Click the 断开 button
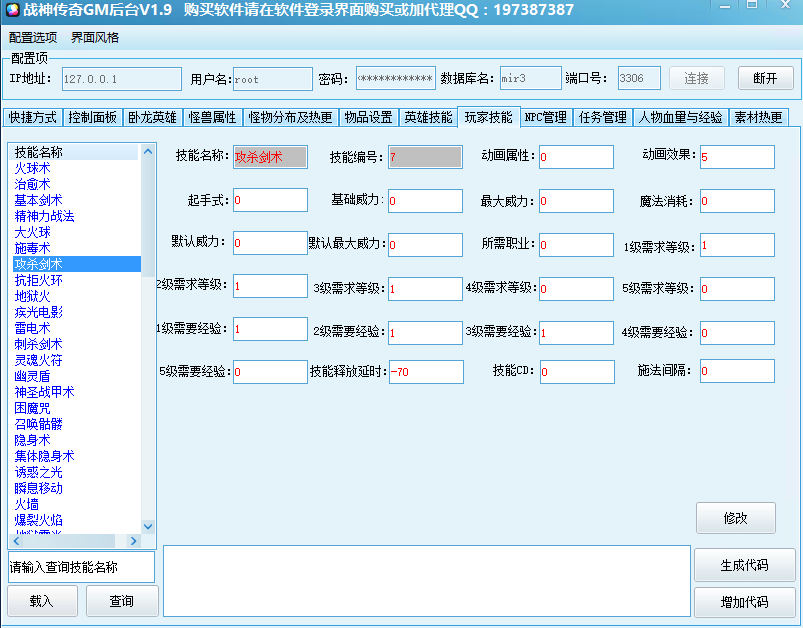This screenshot has width=803, height=628. pyautogui.click(x=765, y=78)
